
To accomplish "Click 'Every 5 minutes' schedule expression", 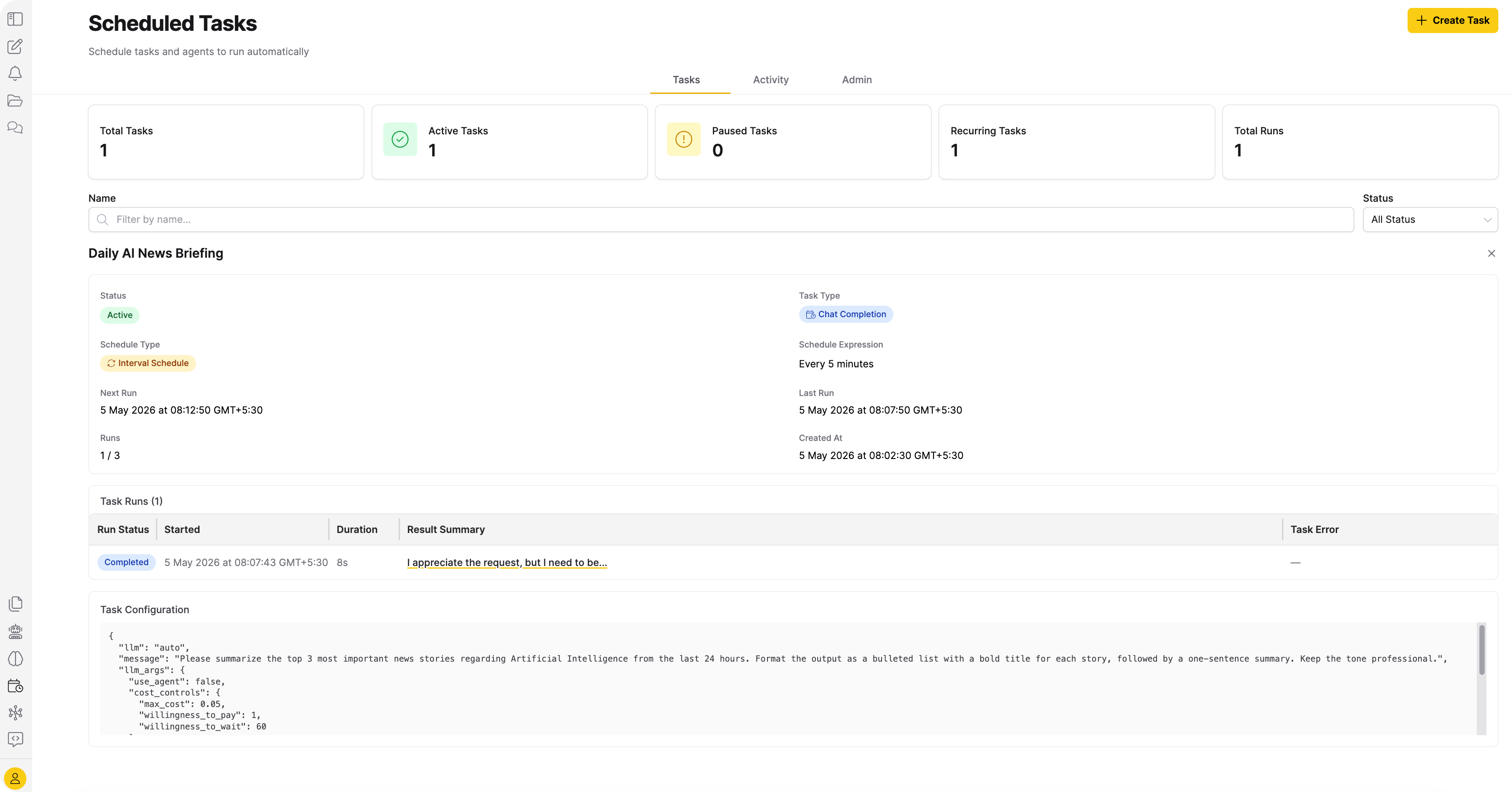I will tap(836, 364).
